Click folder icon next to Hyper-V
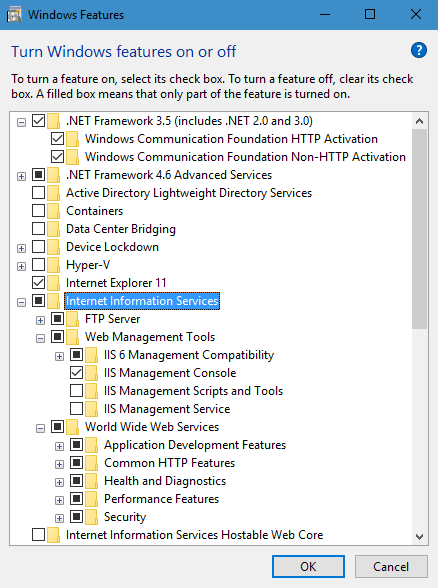Viewport: 438px width, 588px height. click(x=53, y=265)
